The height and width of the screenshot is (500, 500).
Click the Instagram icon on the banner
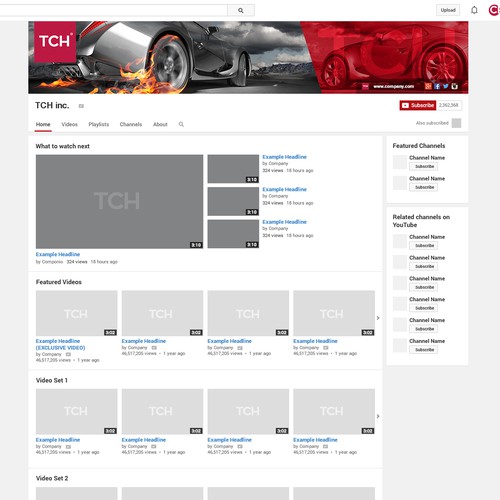coord(454,86)
